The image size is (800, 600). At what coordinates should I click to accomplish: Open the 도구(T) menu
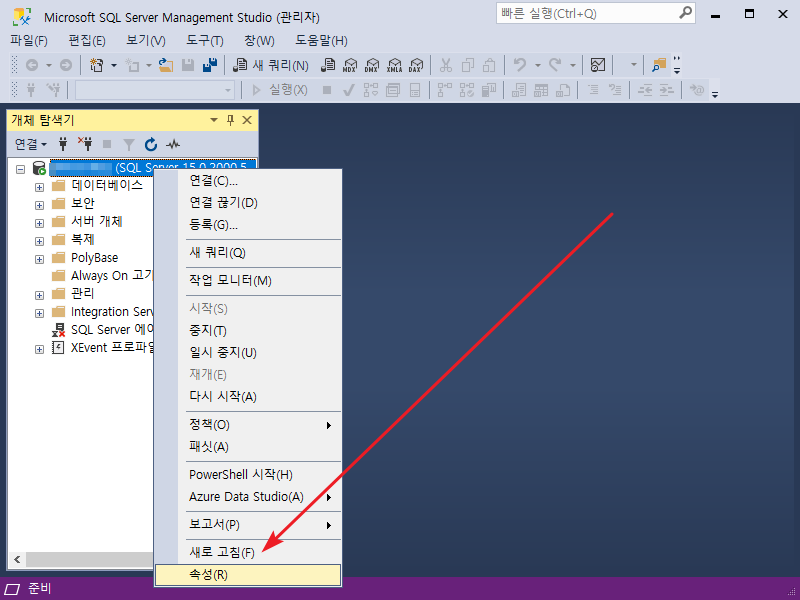tap(205, 40)
